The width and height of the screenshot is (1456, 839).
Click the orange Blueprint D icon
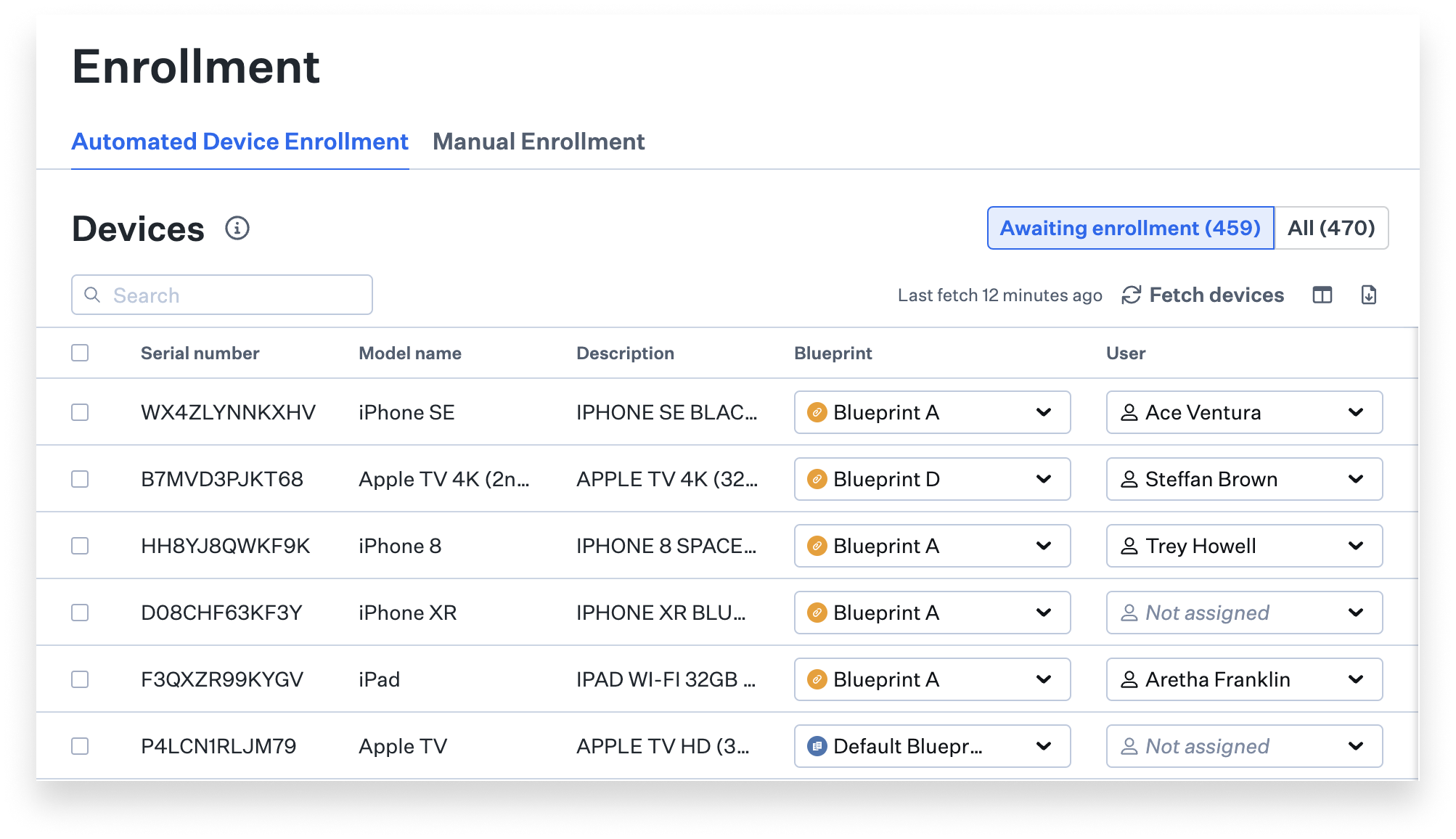pyautogui.click(x=817, y=479)
